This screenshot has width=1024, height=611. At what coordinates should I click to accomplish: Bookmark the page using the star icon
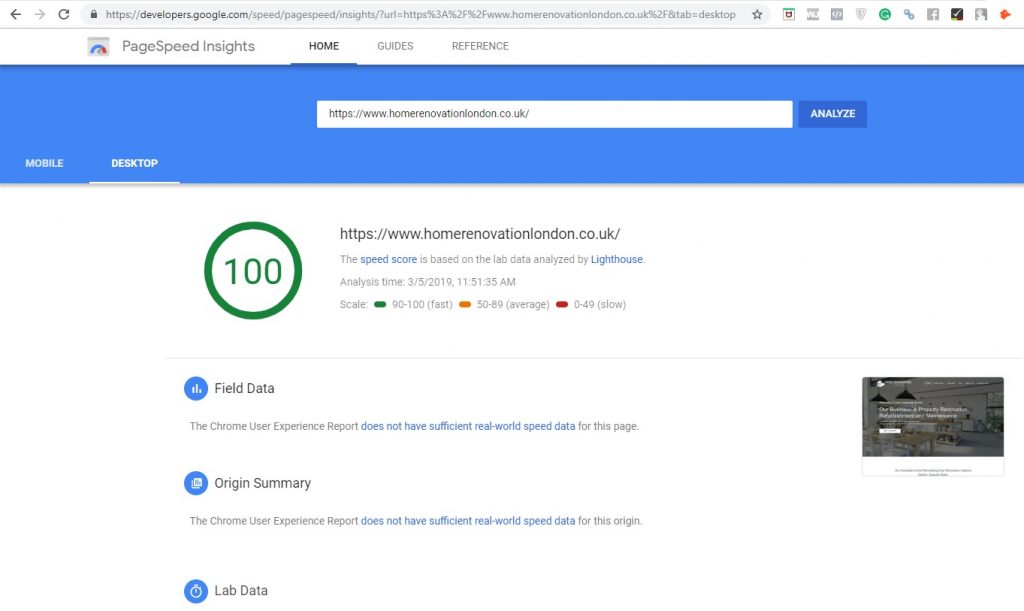pos(755,14)
